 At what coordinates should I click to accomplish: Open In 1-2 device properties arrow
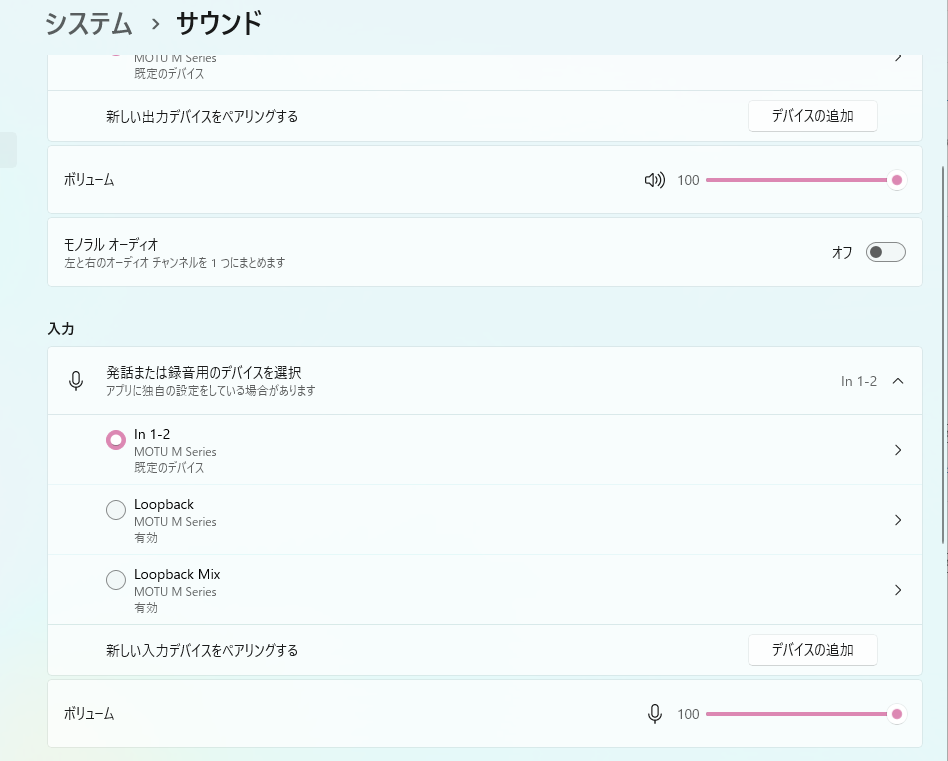click(x=897, y=450)
